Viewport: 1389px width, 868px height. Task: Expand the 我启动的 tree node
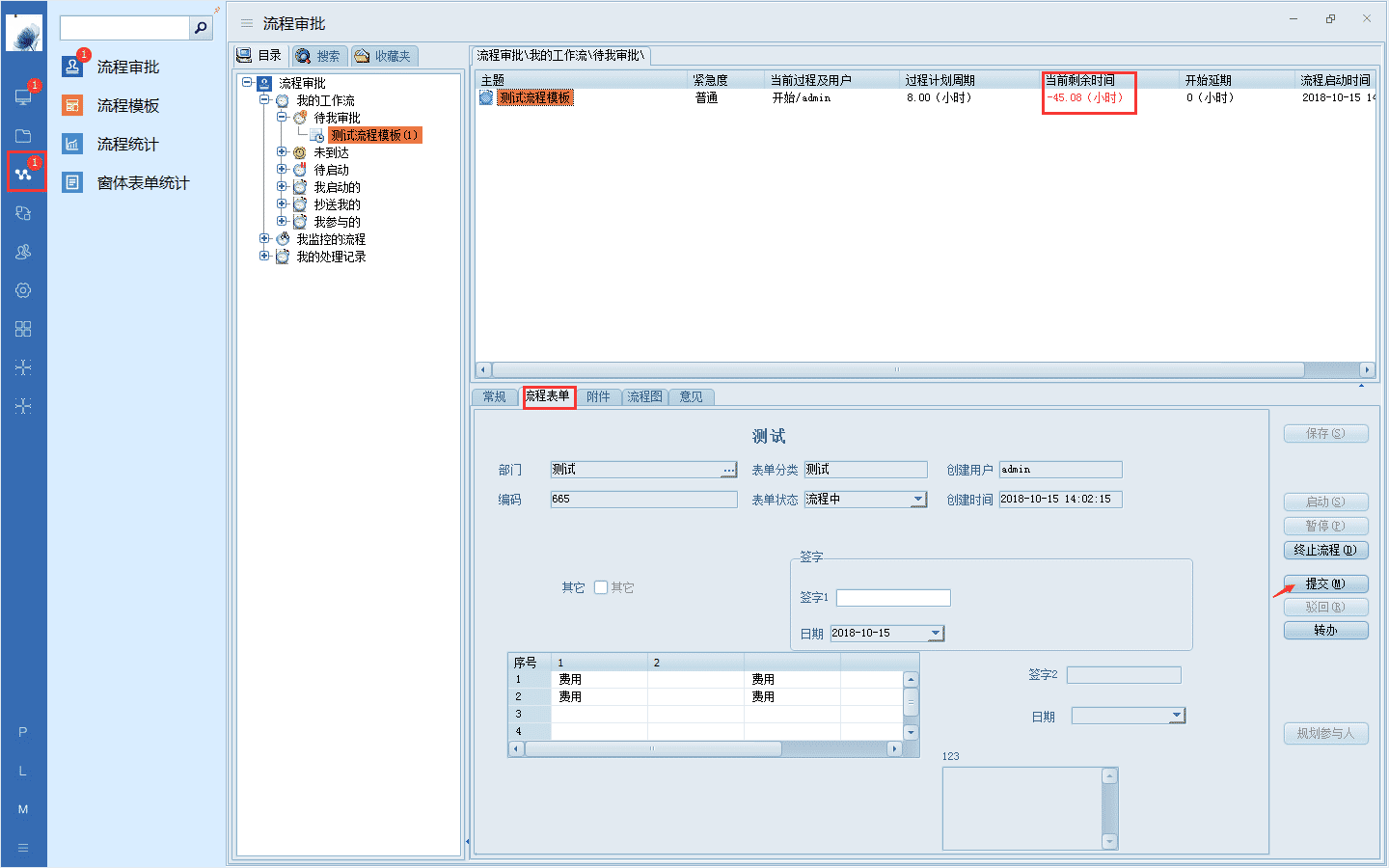pyautogui.click(x=282, y=187)
